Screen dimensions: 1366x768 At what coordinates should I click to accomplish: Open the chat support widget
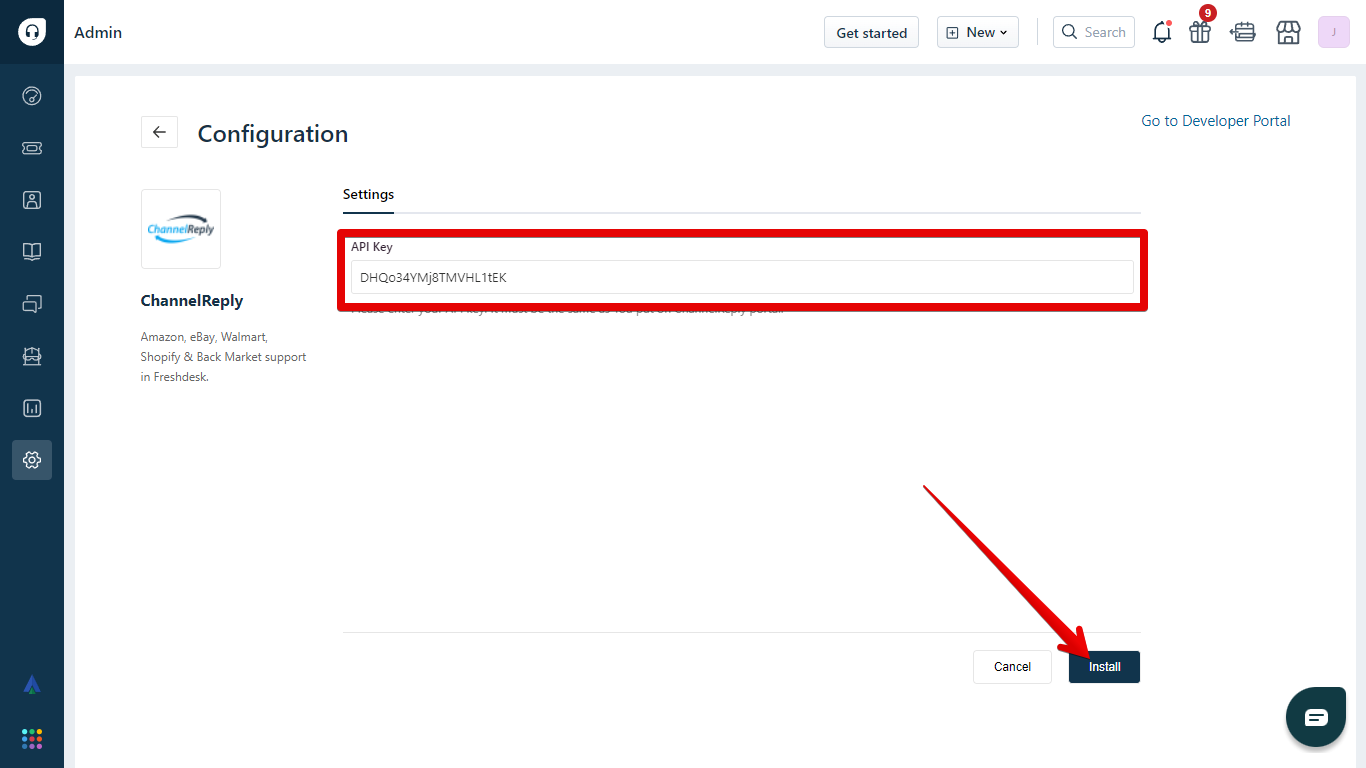pyautogui.click(x=1316, y=717)
